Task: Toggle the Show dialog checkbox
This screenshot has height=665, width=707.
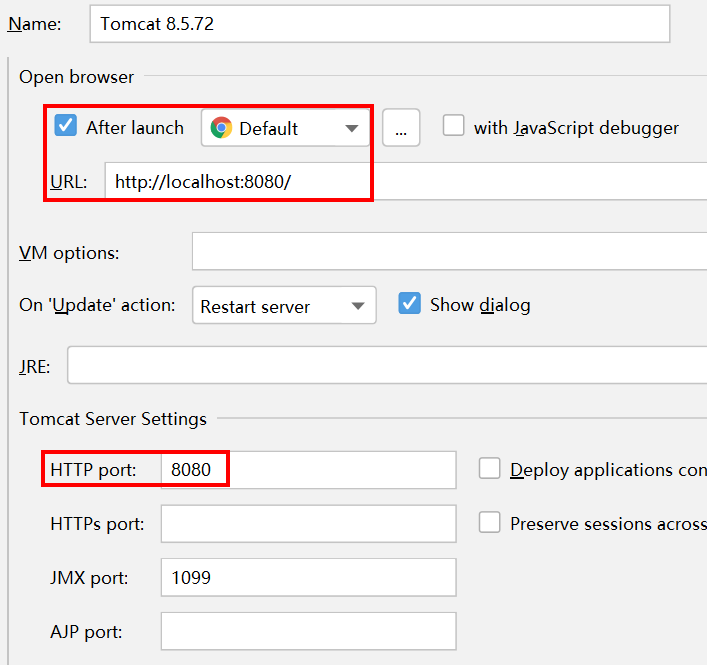Action: pos(409,303)
